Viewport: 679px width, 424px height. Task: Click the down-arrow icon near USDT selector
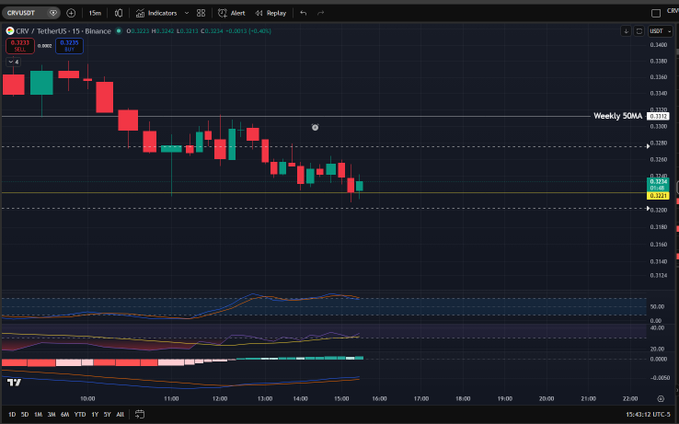pyautogui.click(x=626, y=31)
